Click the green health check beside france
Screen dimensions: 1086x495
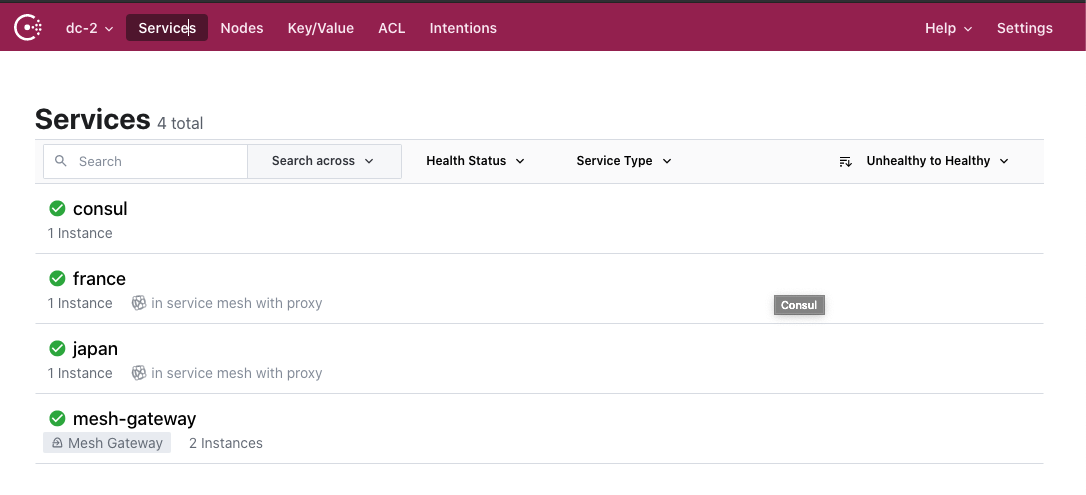point(57,279)
